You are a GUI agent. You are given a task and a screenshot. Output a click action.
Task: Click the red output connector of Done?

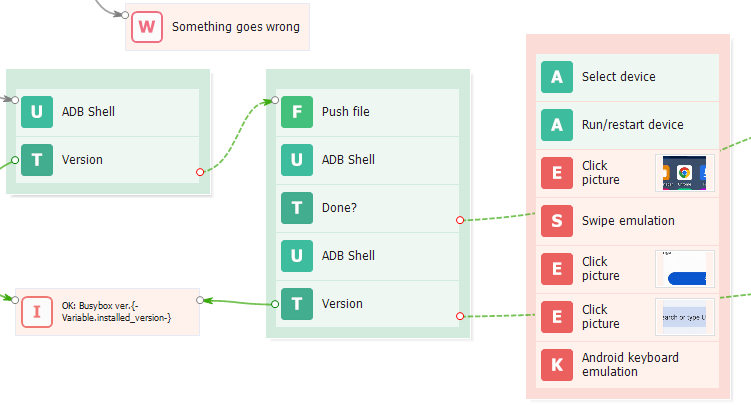tap(460, 220)
